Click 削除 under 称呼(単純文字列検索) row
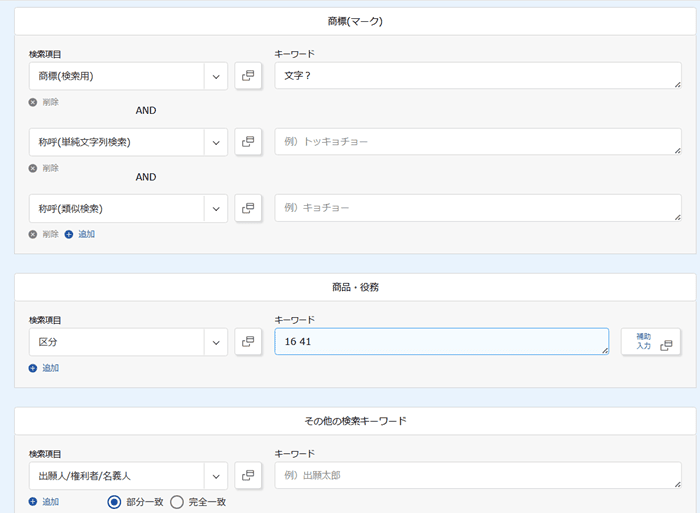The image size is (700, 513). [44, 168]
